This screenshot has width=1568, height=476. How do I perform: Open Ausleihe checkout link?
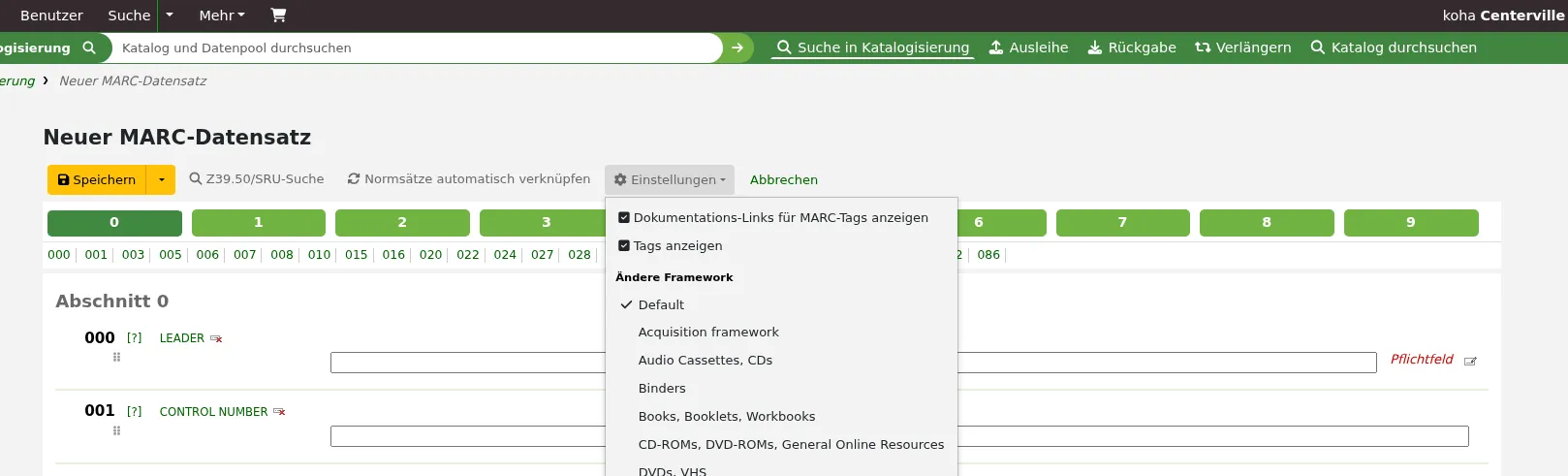tap(1028, 48)
